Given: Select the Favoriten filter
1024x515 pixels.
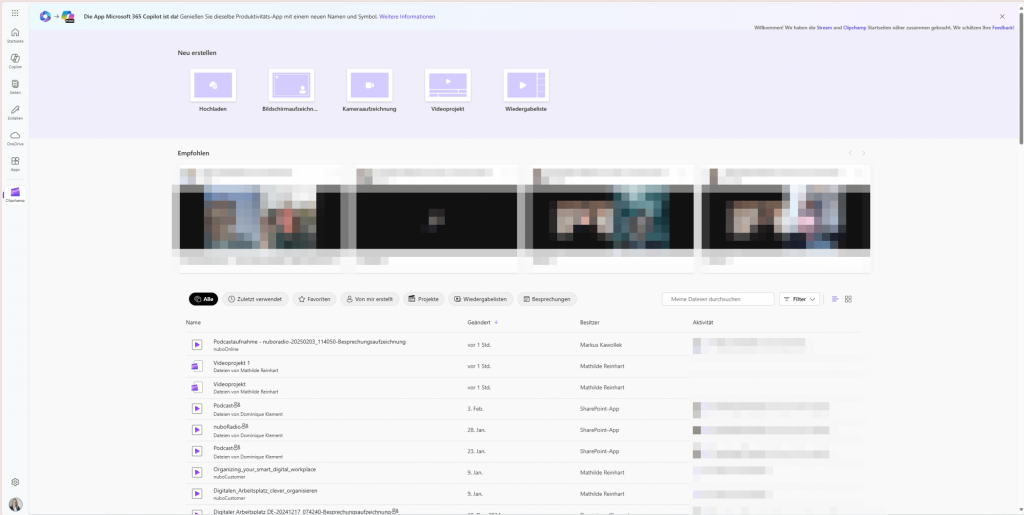Looking at the screenshot, I should pyautogui.click(x=314, y=299).
